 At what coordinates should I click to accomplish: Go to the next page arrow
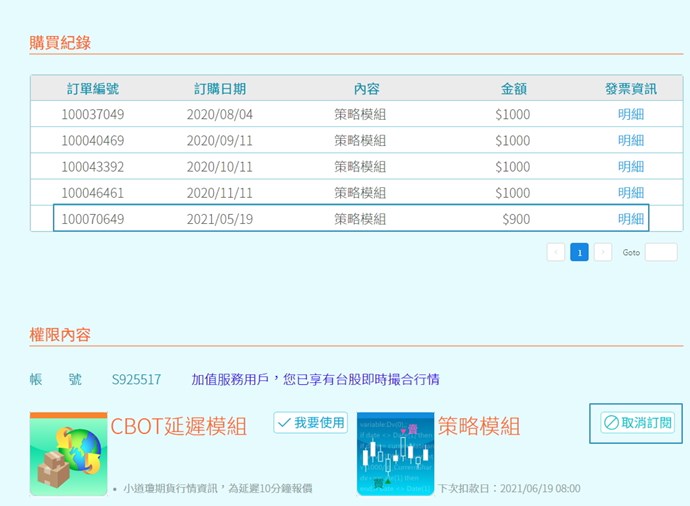tap(603, 252)
